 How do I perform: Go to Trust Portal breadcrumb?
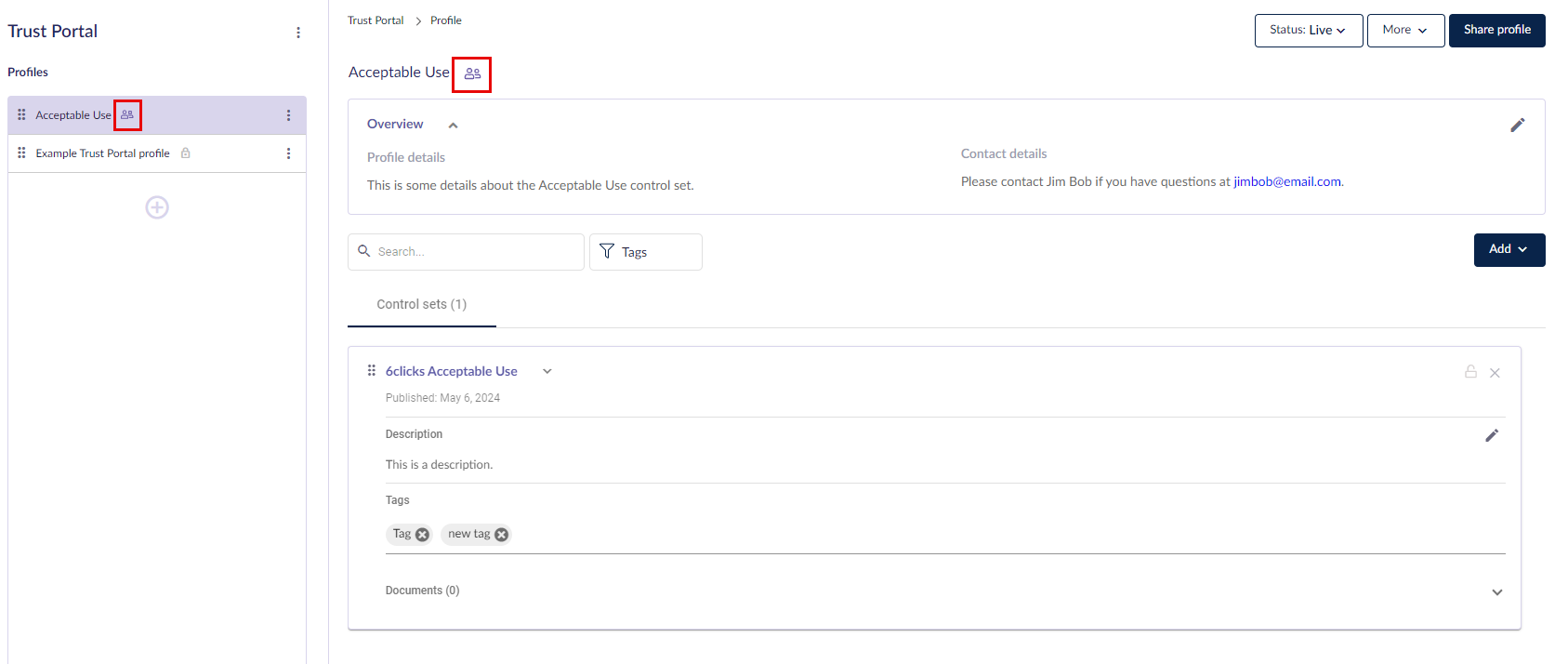pos(376,20)
